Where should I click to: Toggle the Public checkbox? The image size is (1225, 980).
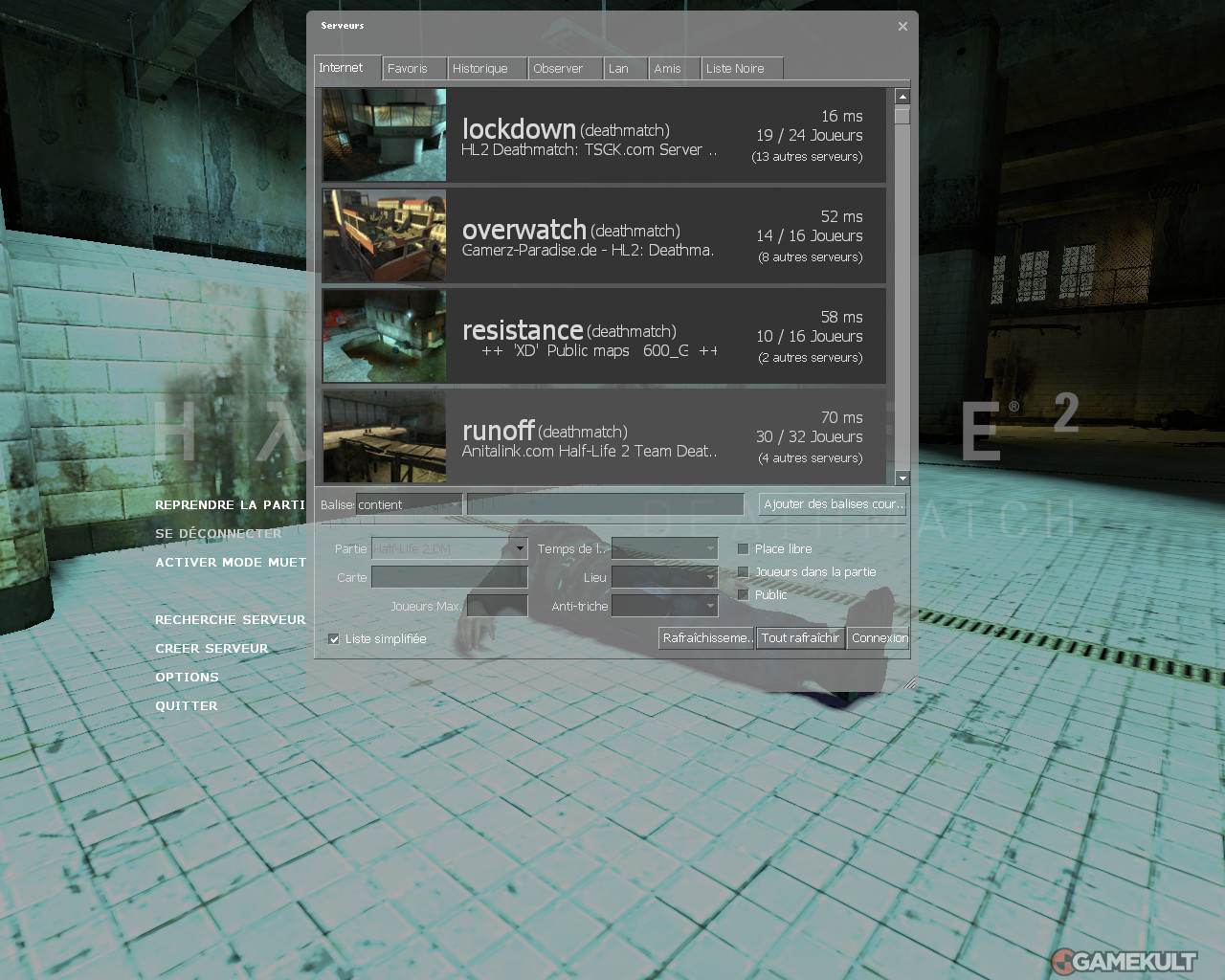pyautogui.click(x=743, y=595)
